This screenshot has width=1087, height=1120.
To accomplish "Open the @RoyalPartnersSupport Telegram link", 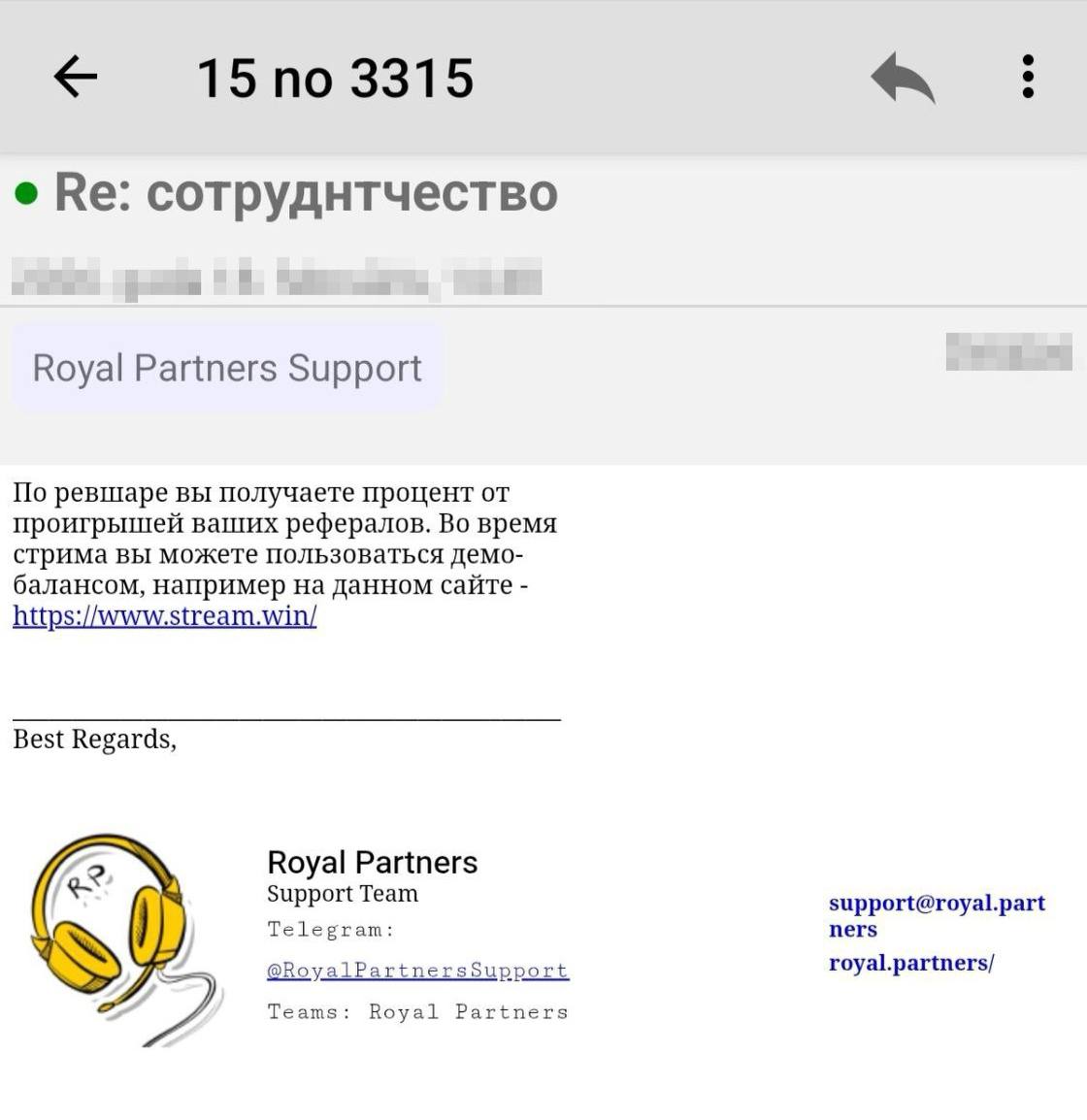I will pyautogui.click(x=417, y=970).
